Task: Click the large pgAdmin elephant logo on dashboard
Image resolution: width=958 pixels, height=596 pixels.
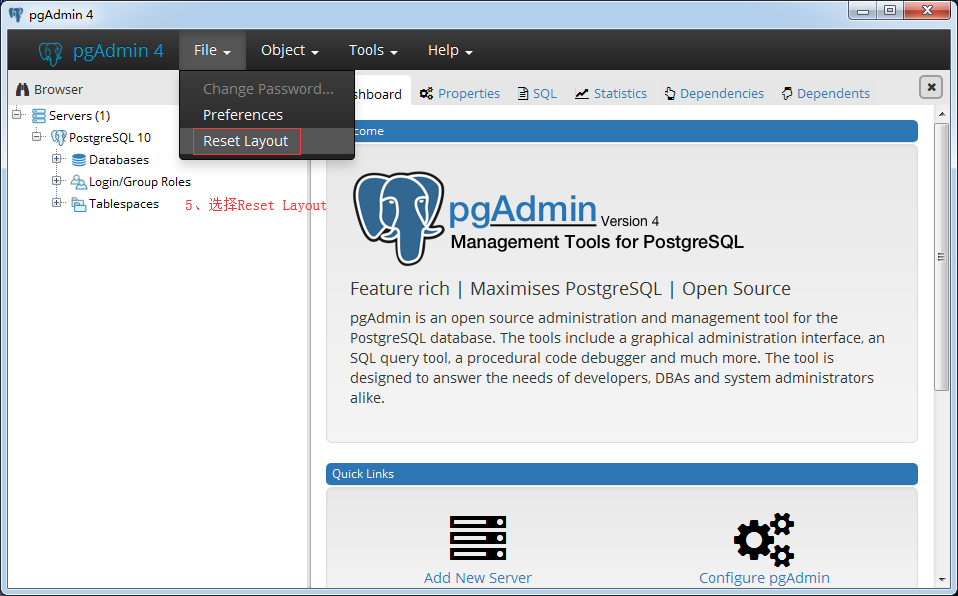Action: click(398, 218)
